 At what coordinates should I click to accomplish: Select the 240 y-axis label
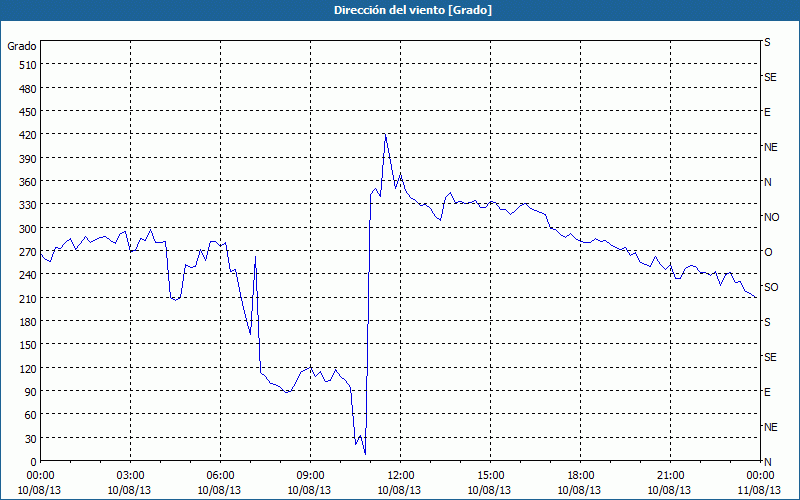pos(28,275)
